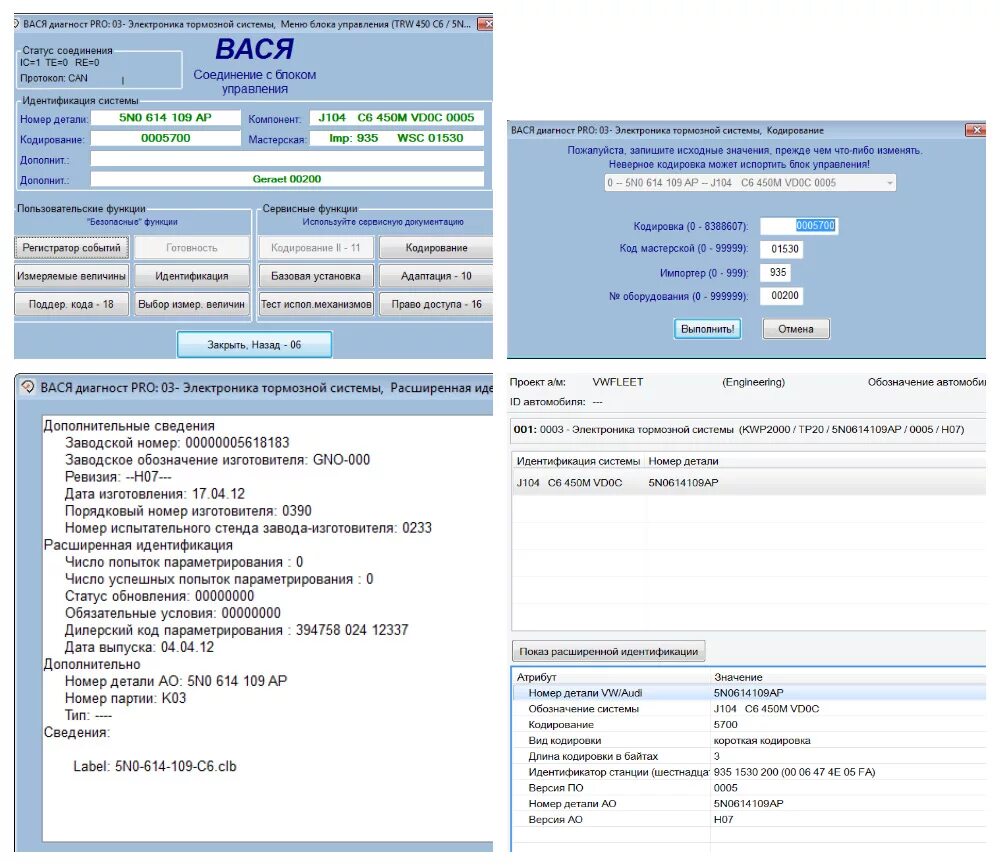Select the Версия ПО 0005 row
Viewport: 1000px width, 866px height.
coord(749,788)
